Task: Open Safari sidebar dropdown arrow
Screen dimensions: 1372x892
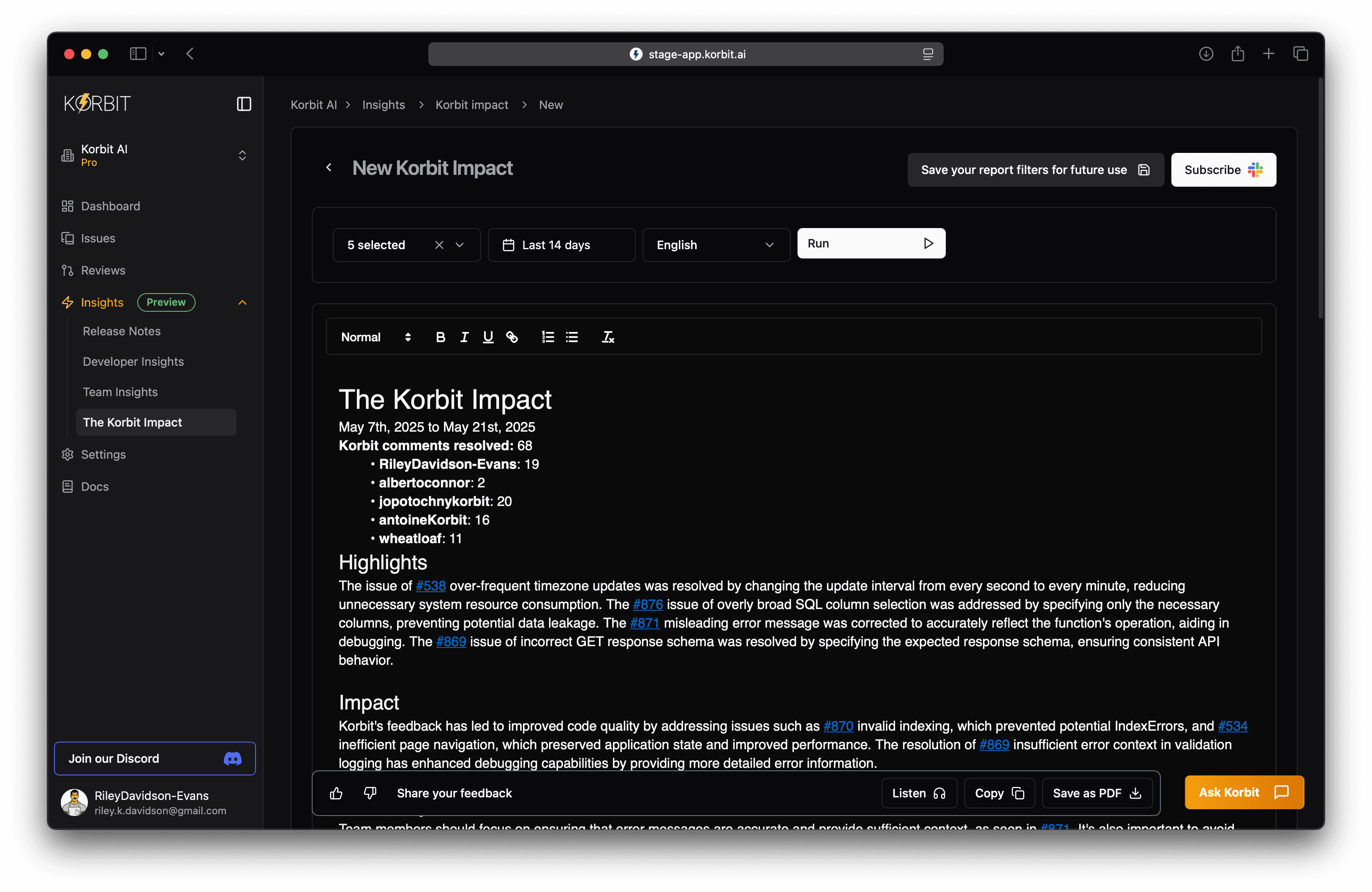Action: coord(161,54)
